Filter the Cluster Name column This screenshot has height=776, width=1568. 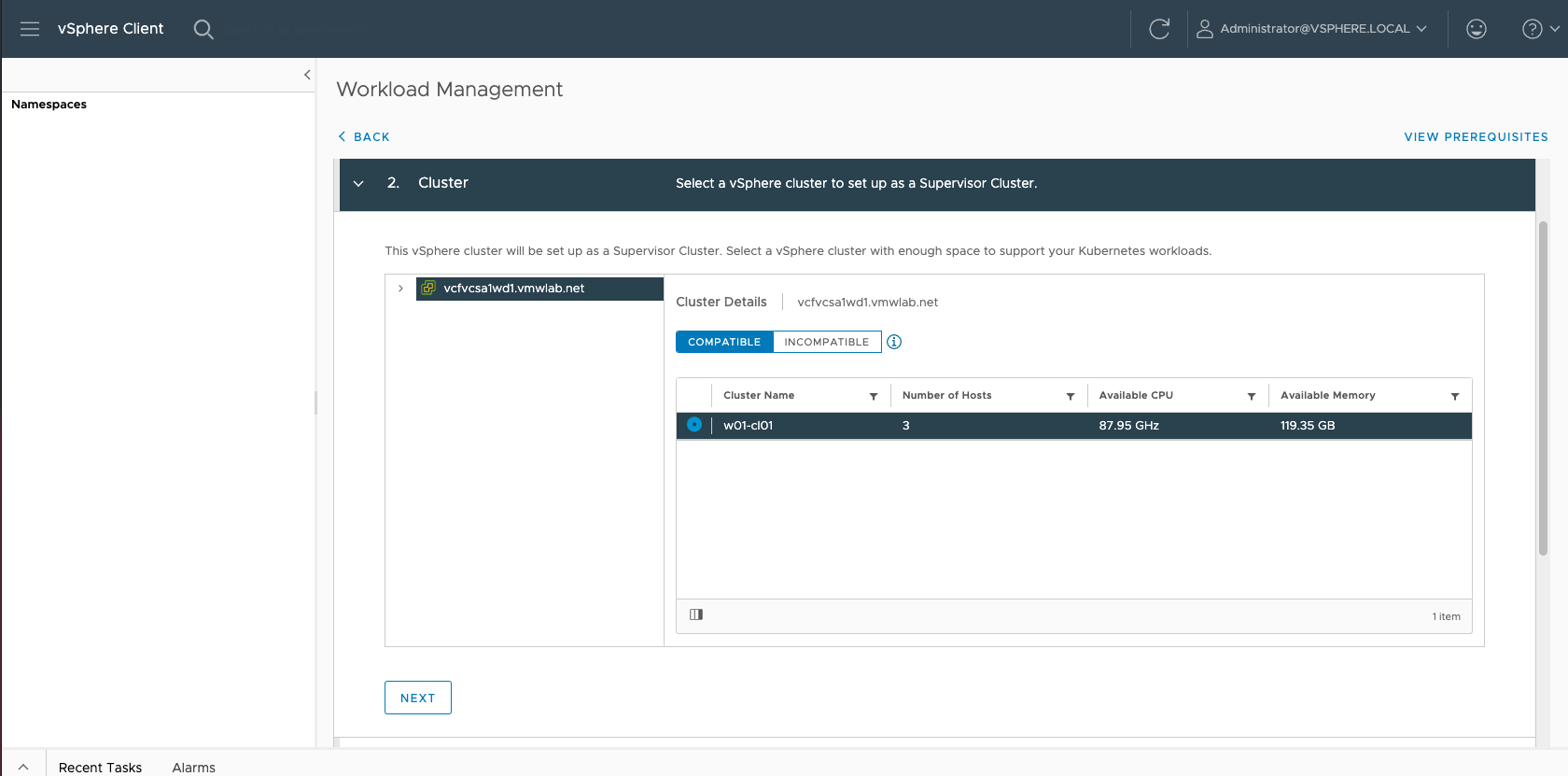coord(874,396)
